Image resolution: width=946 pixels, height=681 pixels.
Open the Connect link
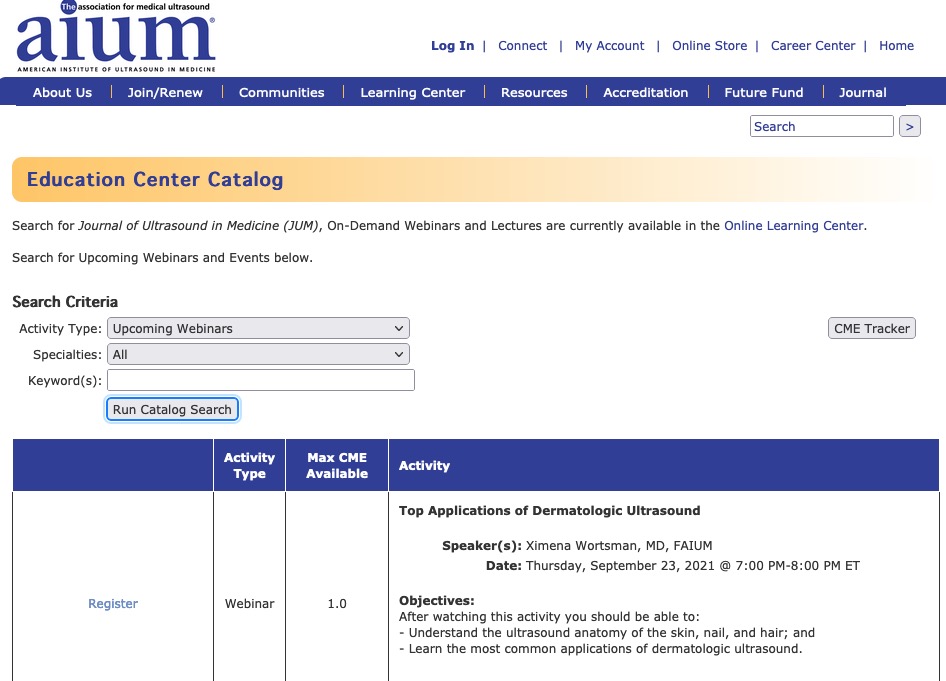522,46
